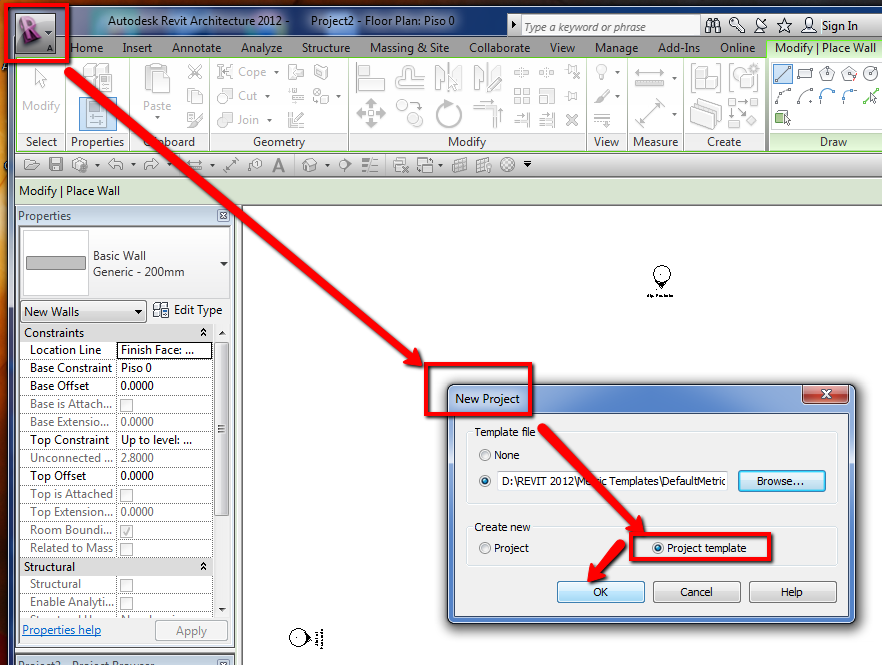This screenshot has width=882, height=665.
Task: Select the Project template radio button
Action: (657, 548)
